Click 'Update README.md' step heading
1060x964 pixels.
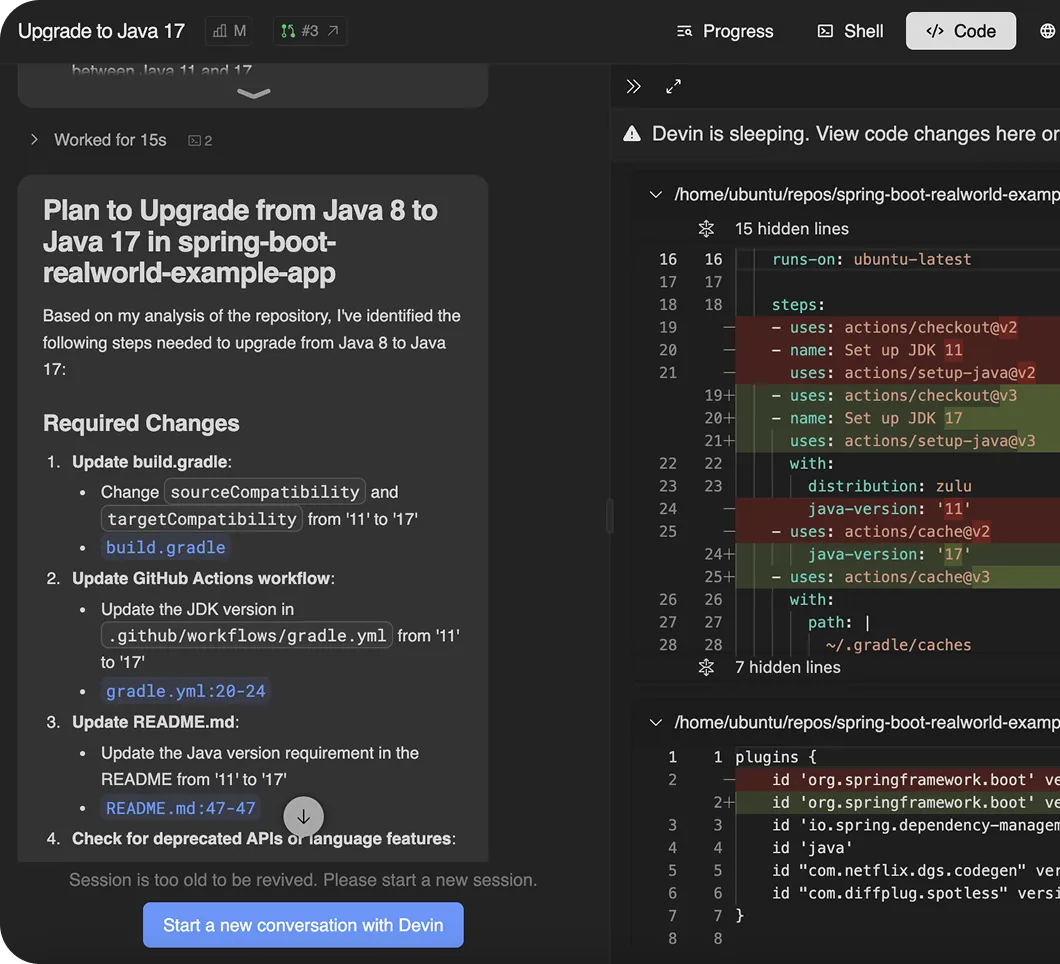click(x=155, y=722)
